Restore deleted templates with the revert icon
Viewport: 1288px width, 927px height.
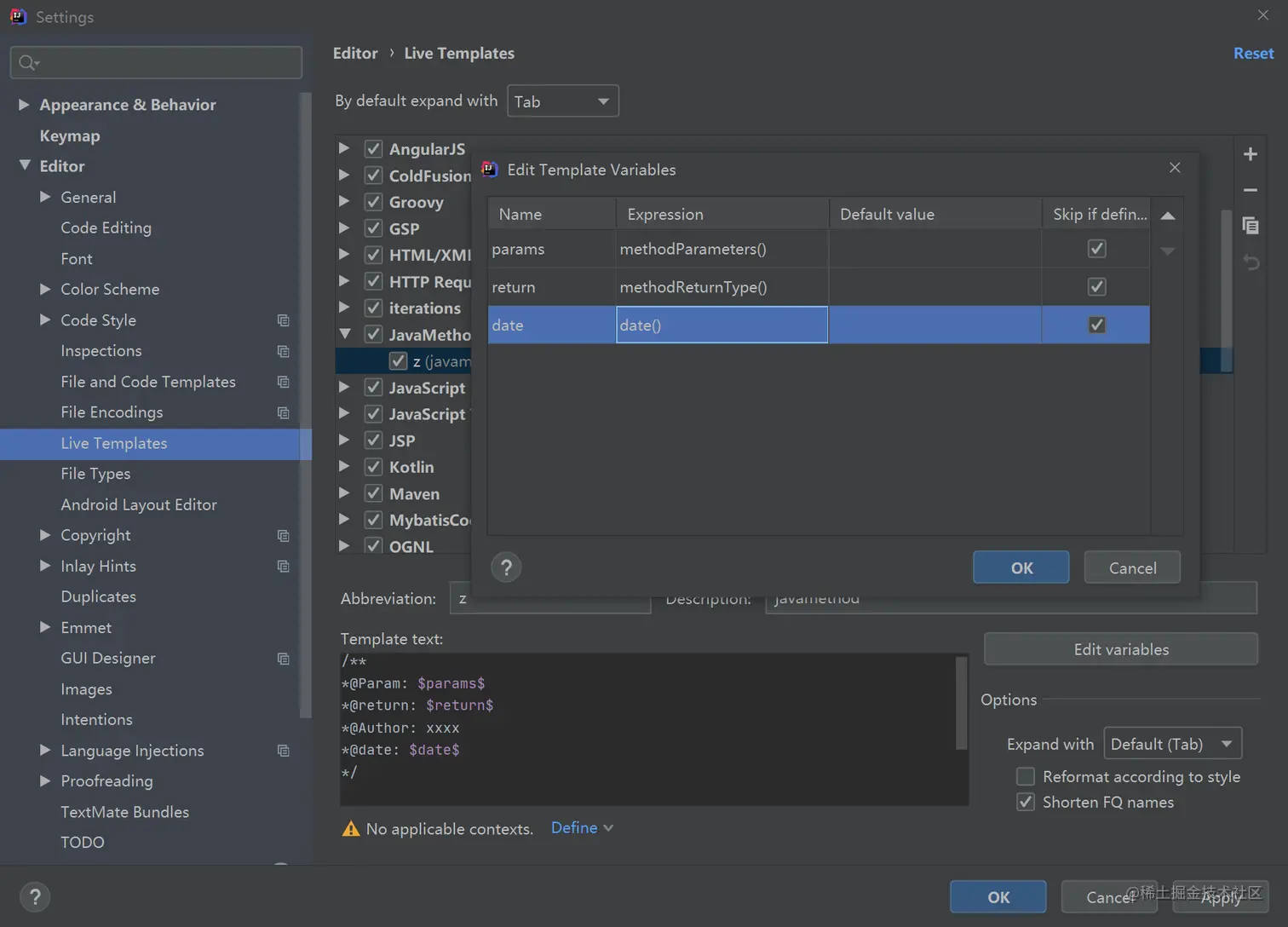[x=1251, y=262]
